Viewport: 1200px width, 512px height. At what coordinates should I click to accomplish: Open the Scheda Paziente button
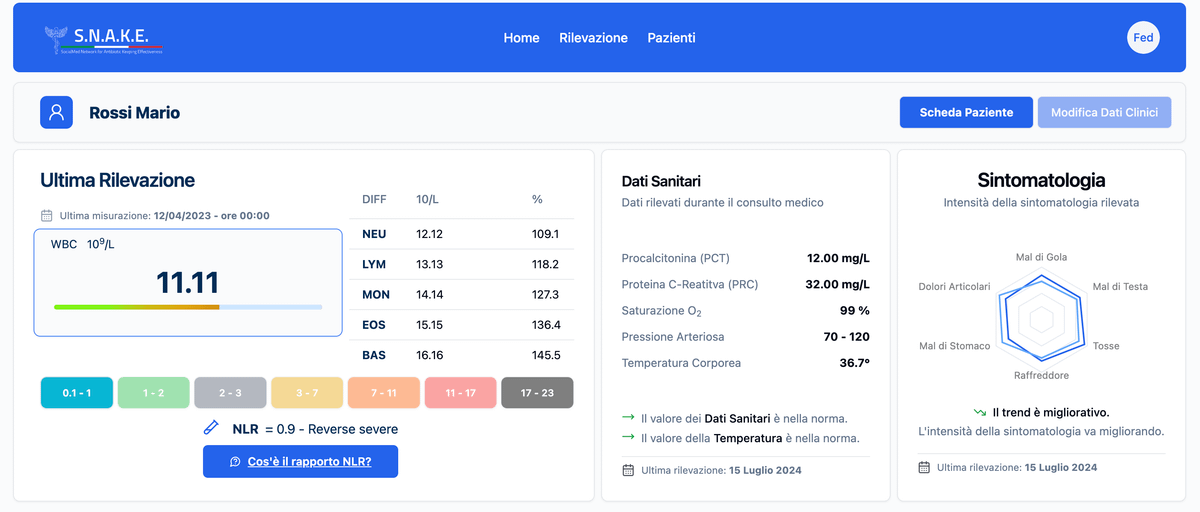coord(966,113)
